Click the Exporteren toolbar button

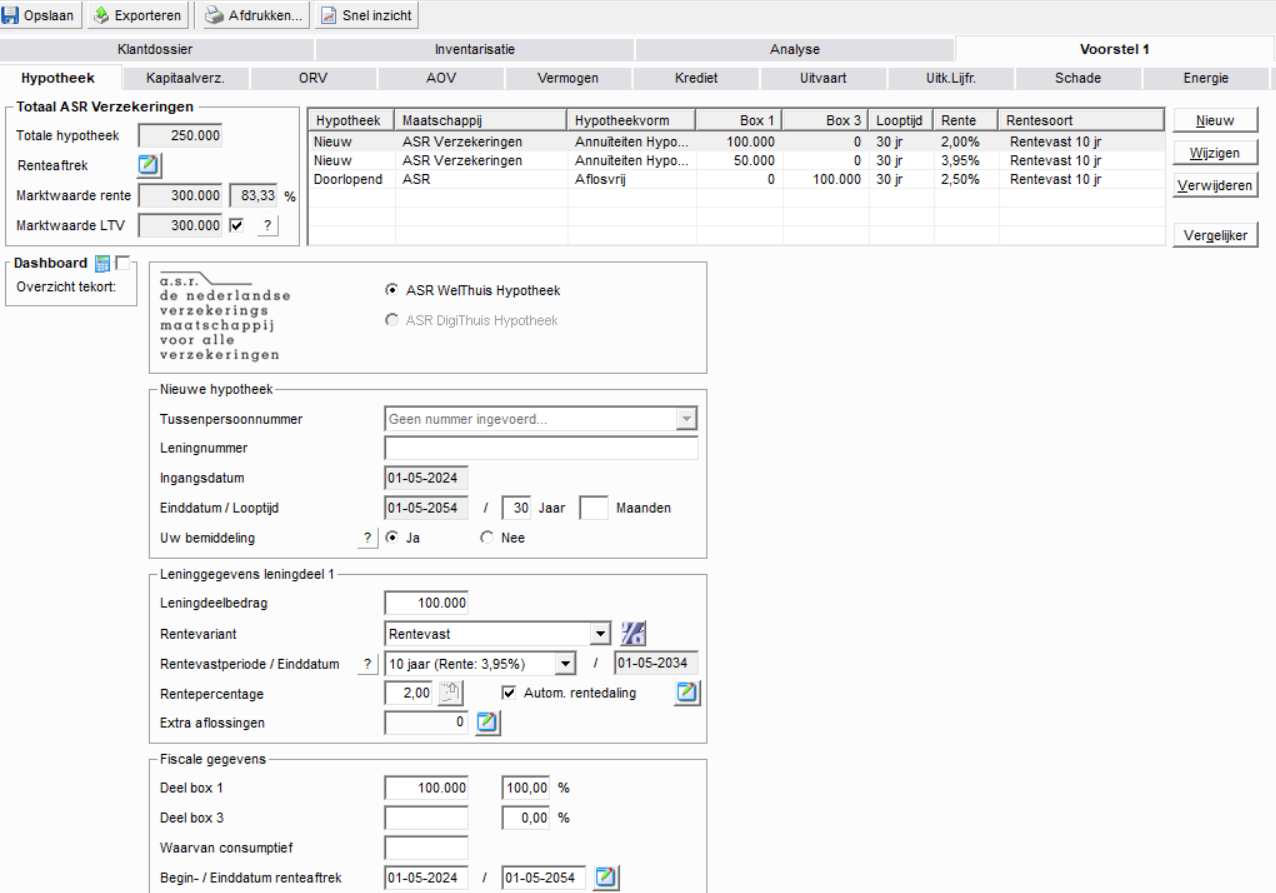tap(138, 15)
